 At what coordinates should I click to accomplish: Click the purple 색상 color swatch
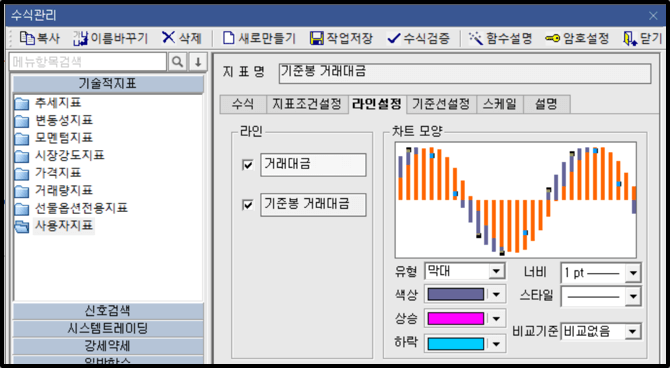tap(456, 294)
